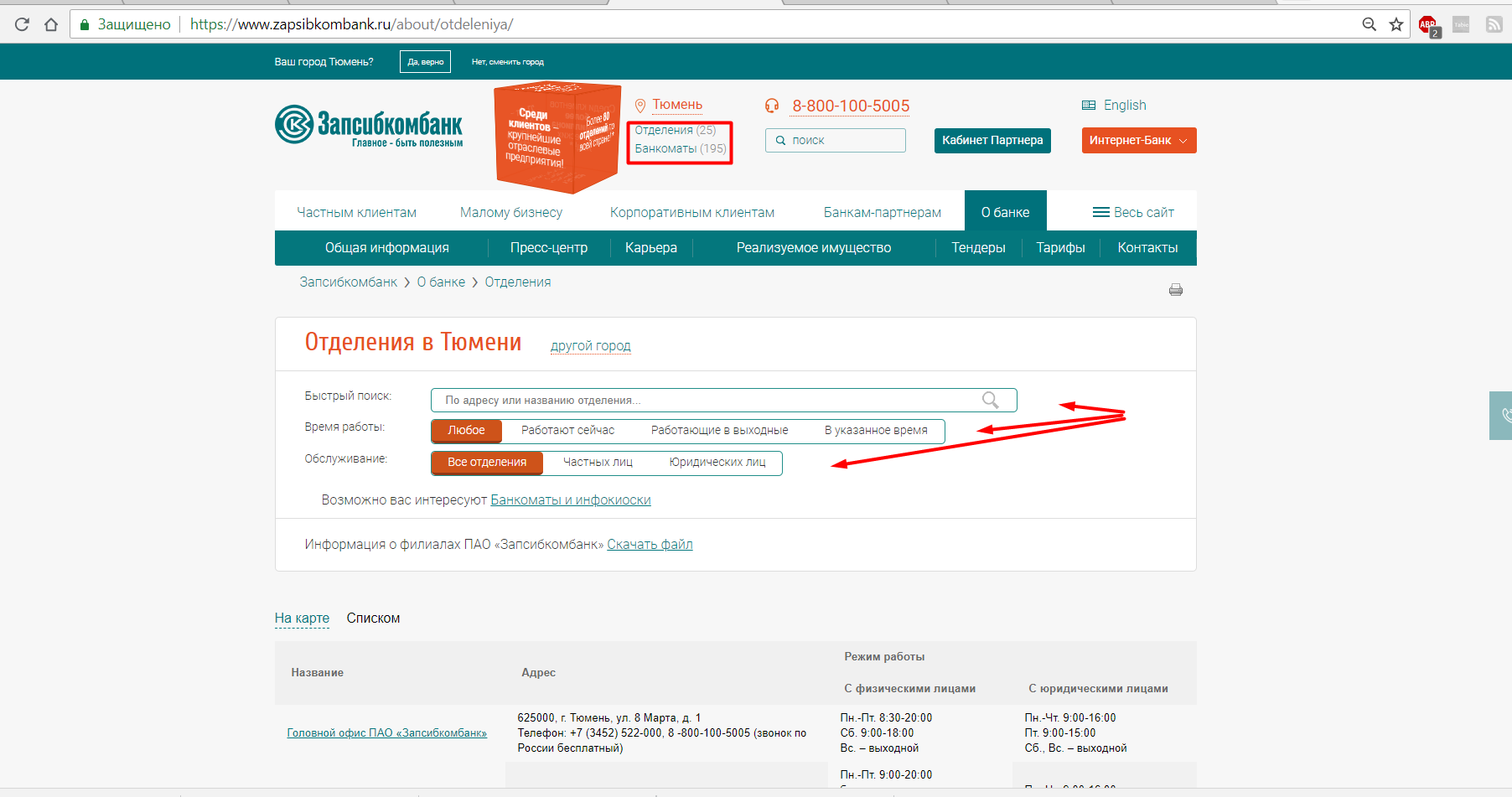The width and height of the screenshot is (1512, 797).
Task: Open Банкоматы и инфокиоски link
Action: [570, 499]
